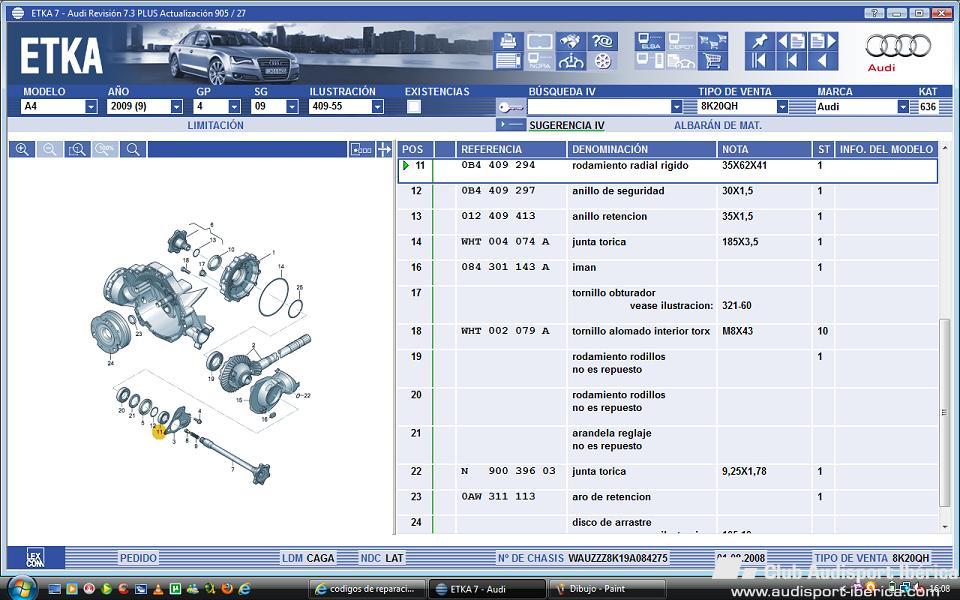Open the ?@ help/email icon
960x600 pixels.
602,41
